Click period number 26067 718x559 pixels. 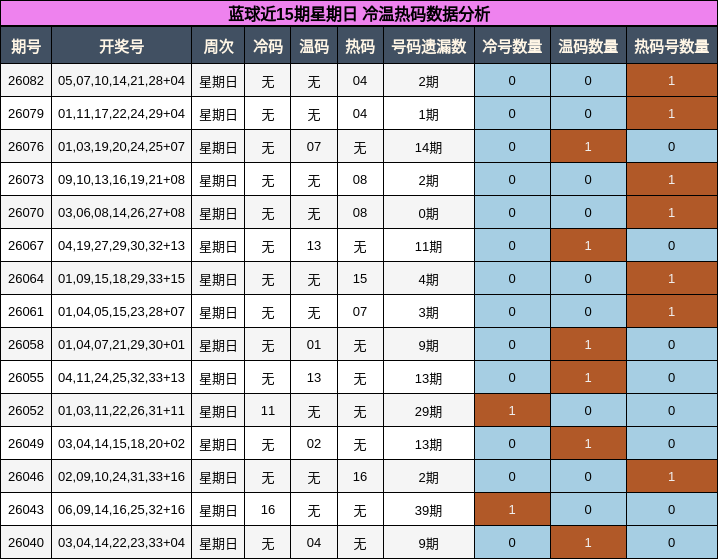pos(26,245)
